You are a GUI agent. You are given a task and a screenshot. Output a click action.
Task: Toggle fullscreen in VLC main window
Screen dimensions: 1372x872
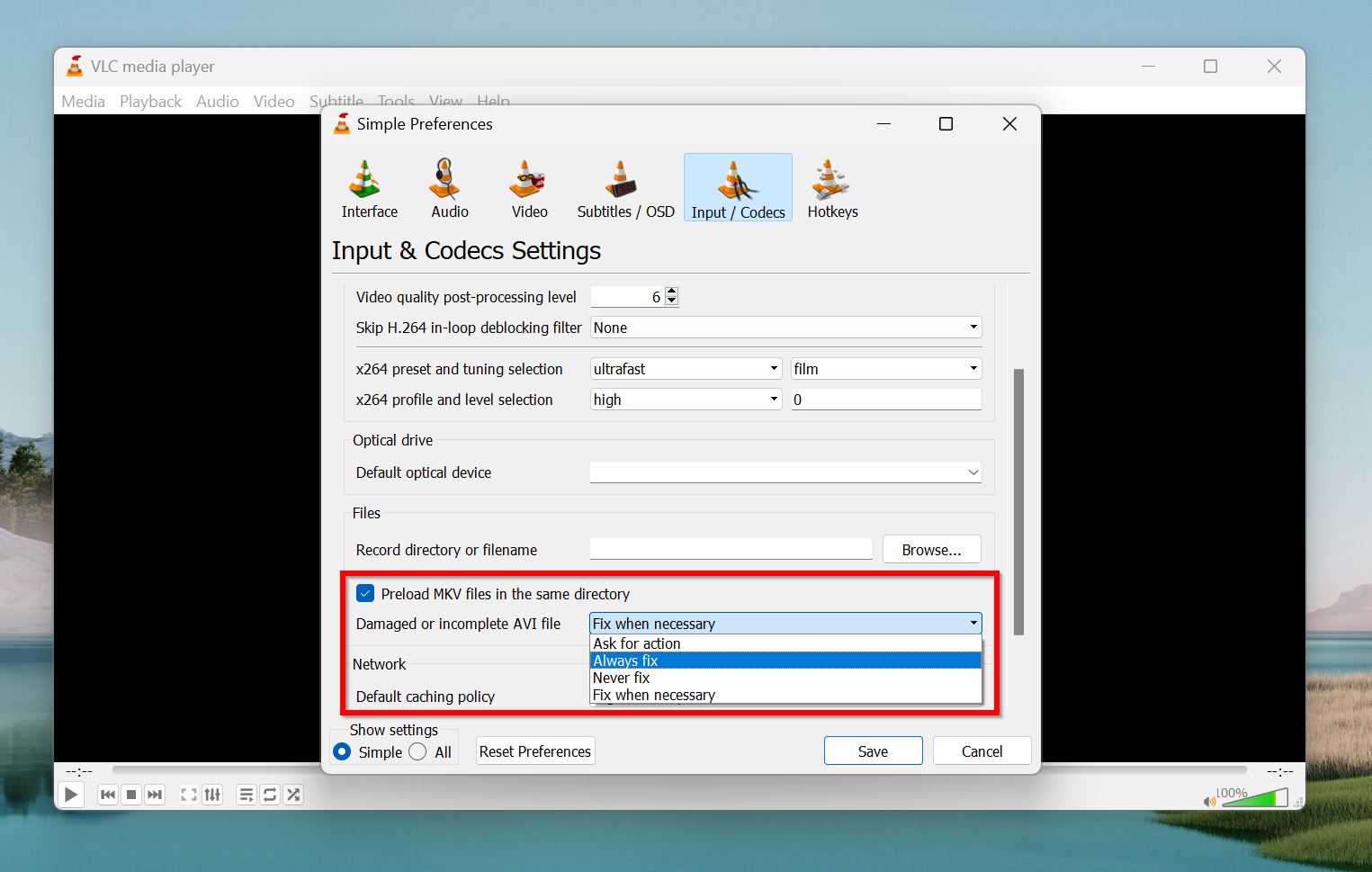189,795
